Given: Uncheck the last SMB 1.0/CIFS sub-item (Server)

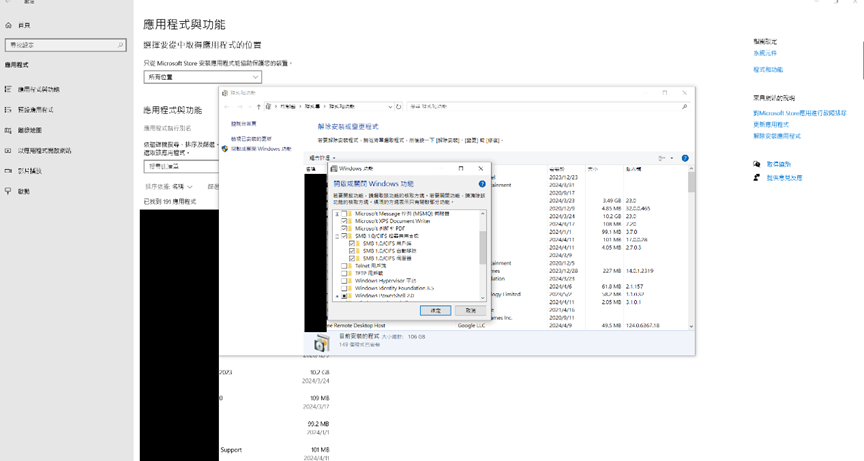Looking at the screenshot, I should (352, 258).
